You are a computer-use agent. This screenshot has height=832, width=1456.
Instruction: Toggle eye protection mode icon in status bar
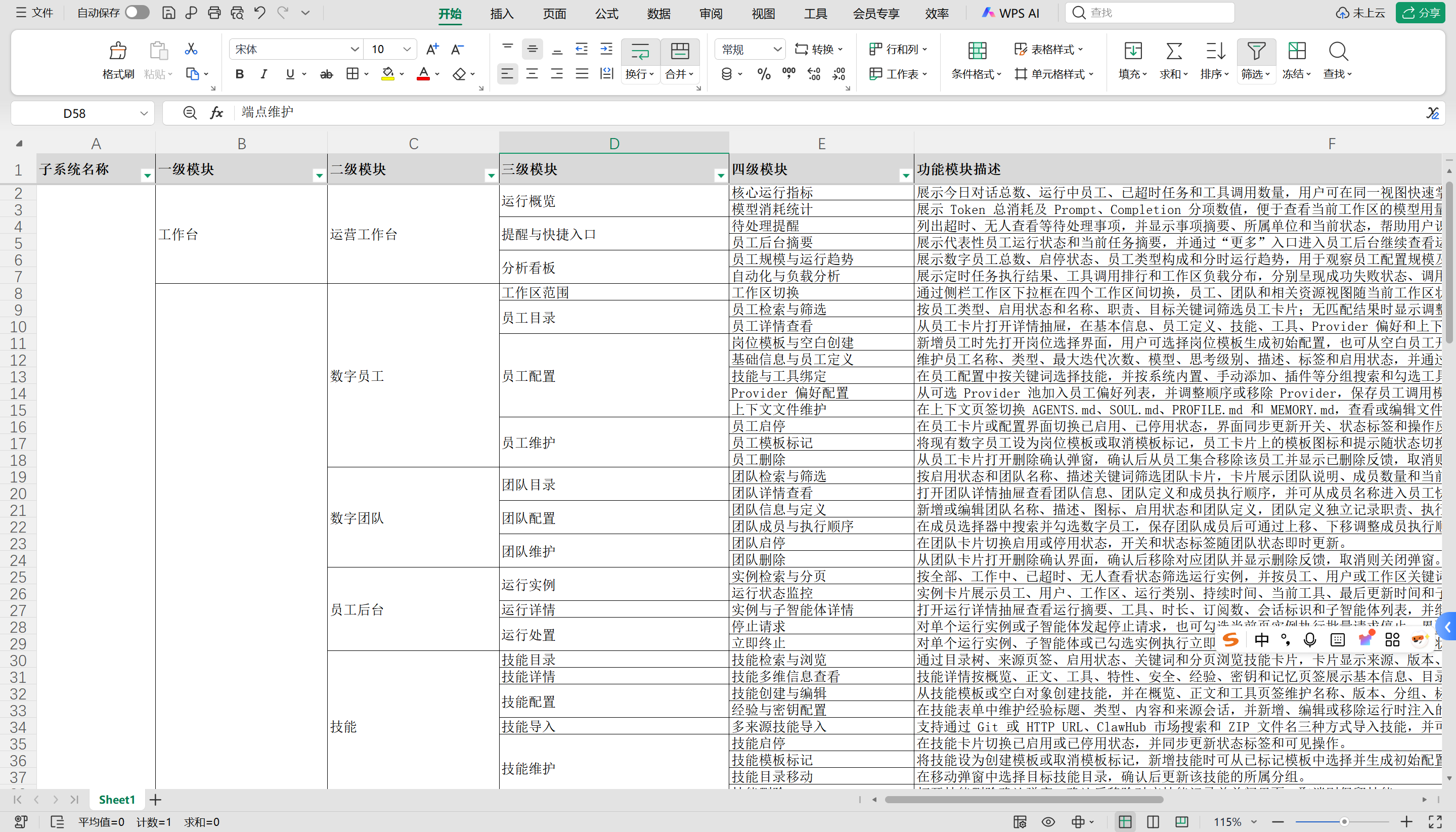click(1048, 822)
